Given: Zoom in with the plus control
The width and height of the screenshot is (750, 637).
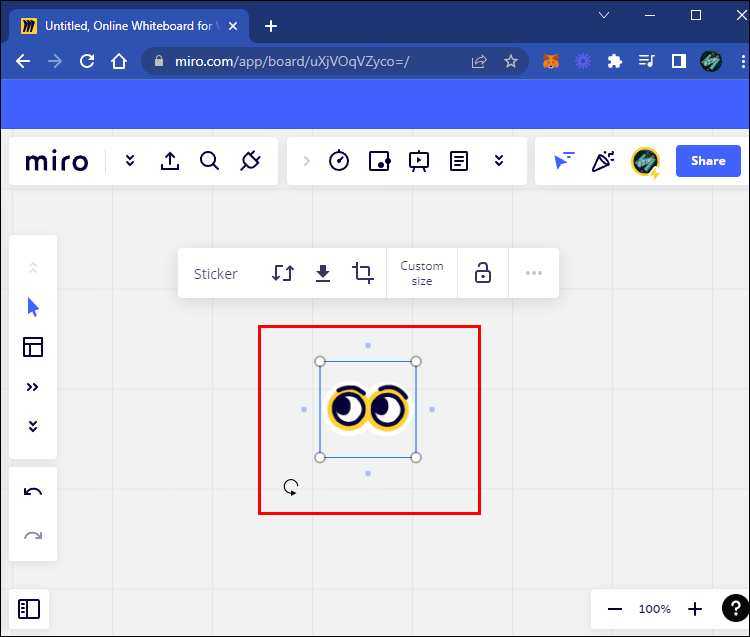Looking at the screenshot, I should (695, 609).
